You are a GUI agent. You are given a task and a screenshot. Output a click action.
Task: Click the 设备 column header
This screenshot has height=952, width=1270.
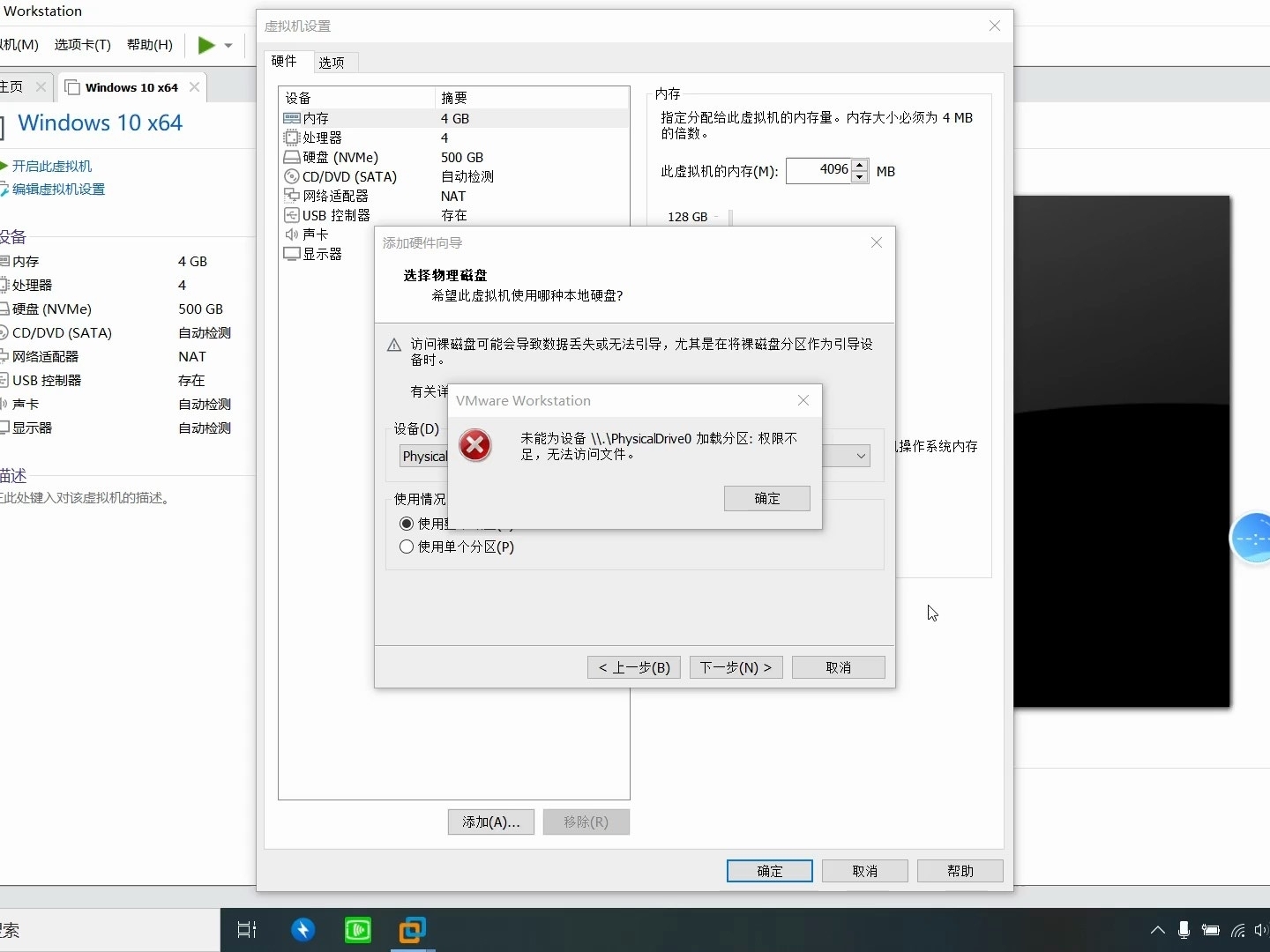(357, 97)
